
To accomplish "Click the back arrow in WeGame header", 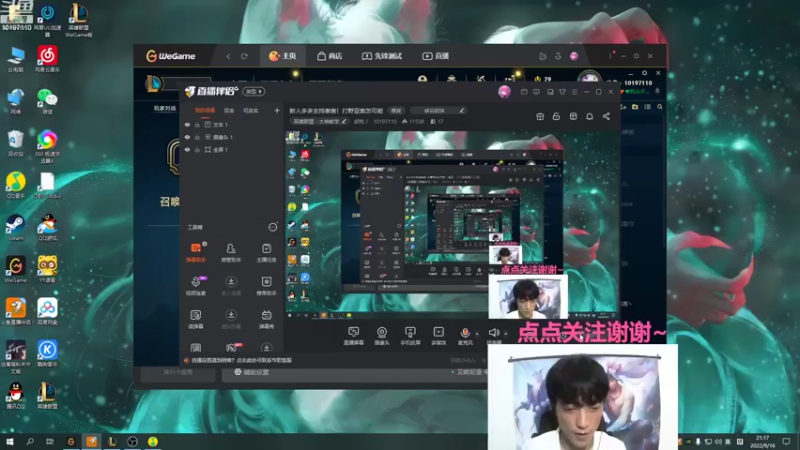I will (x=228, y=56).
